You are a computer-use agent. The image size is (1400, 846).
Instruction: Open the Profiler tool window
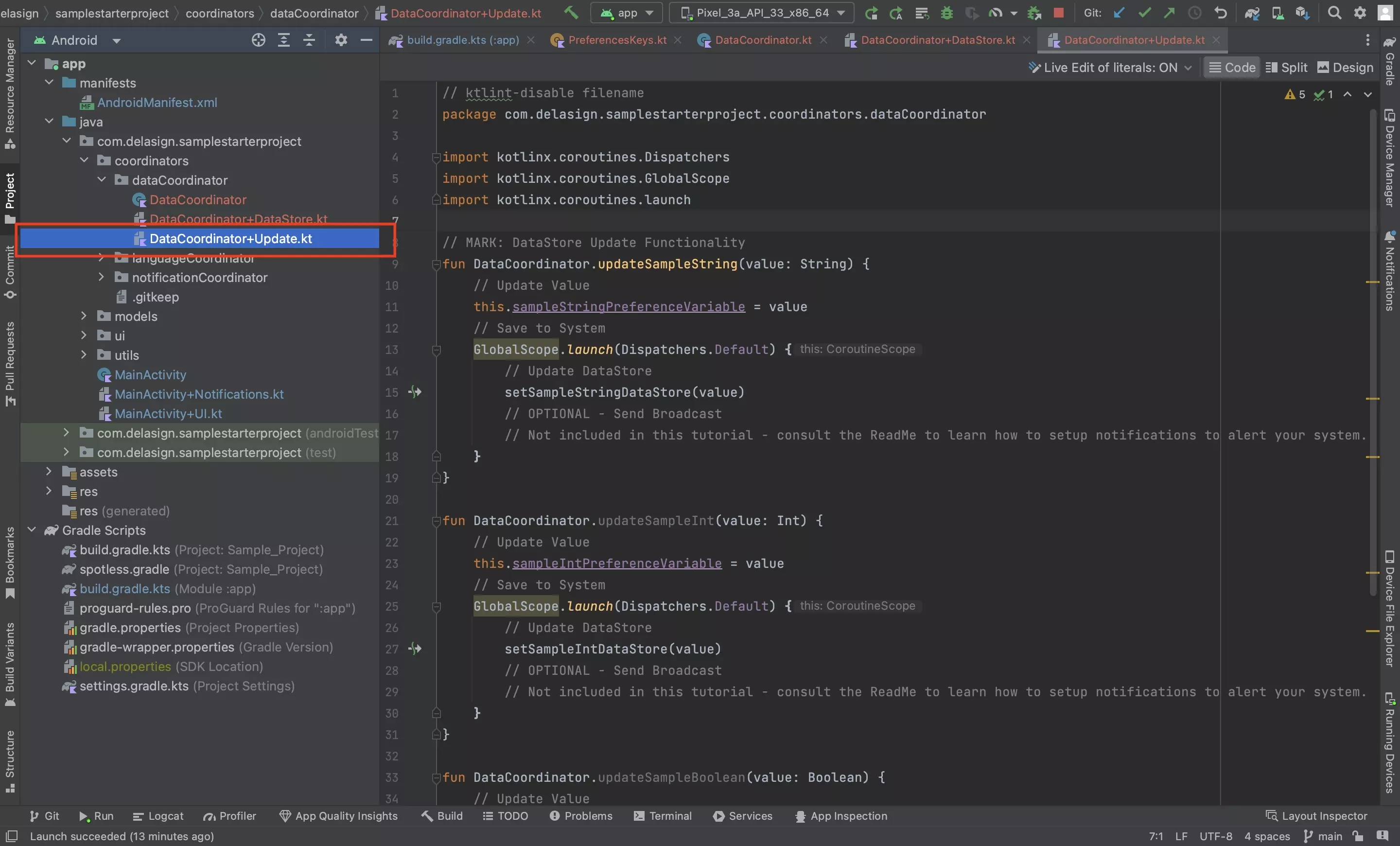tap(230, 816)
